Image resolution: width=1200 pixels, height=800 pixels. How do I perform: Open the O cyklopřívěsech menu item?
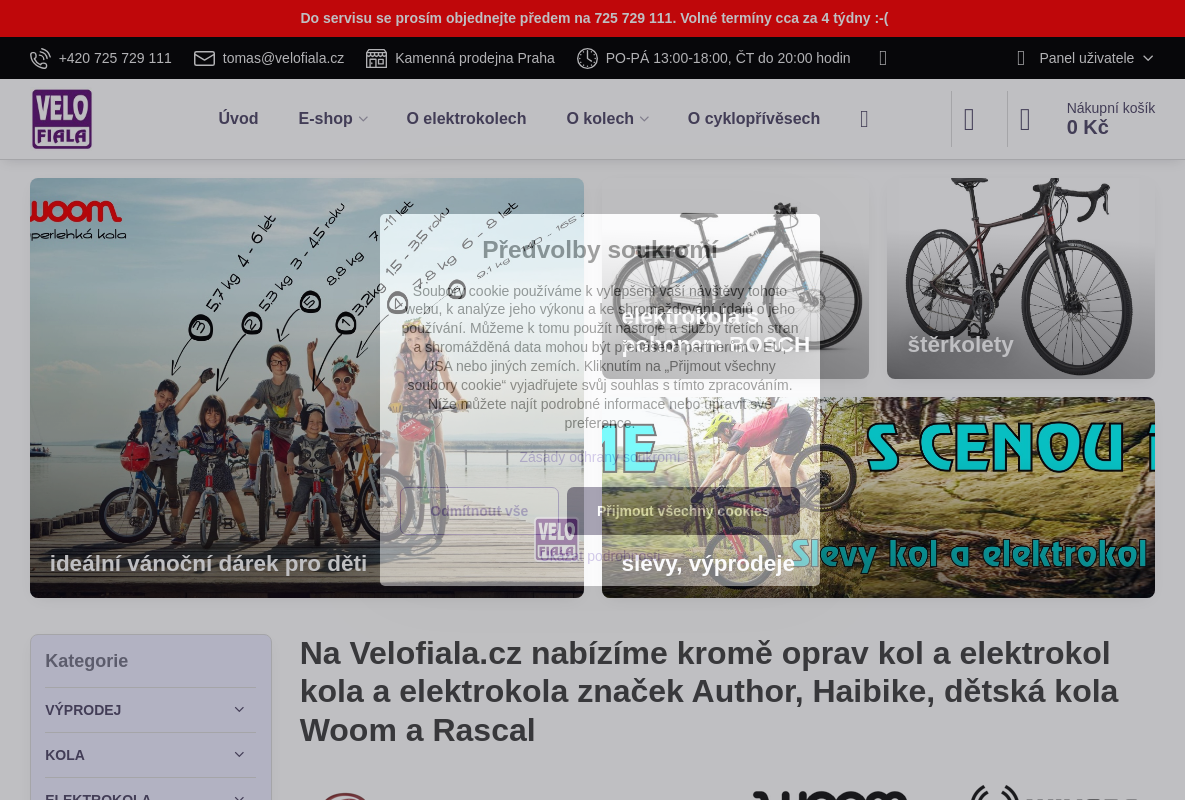pyautogui.click(x=754, y=118)
